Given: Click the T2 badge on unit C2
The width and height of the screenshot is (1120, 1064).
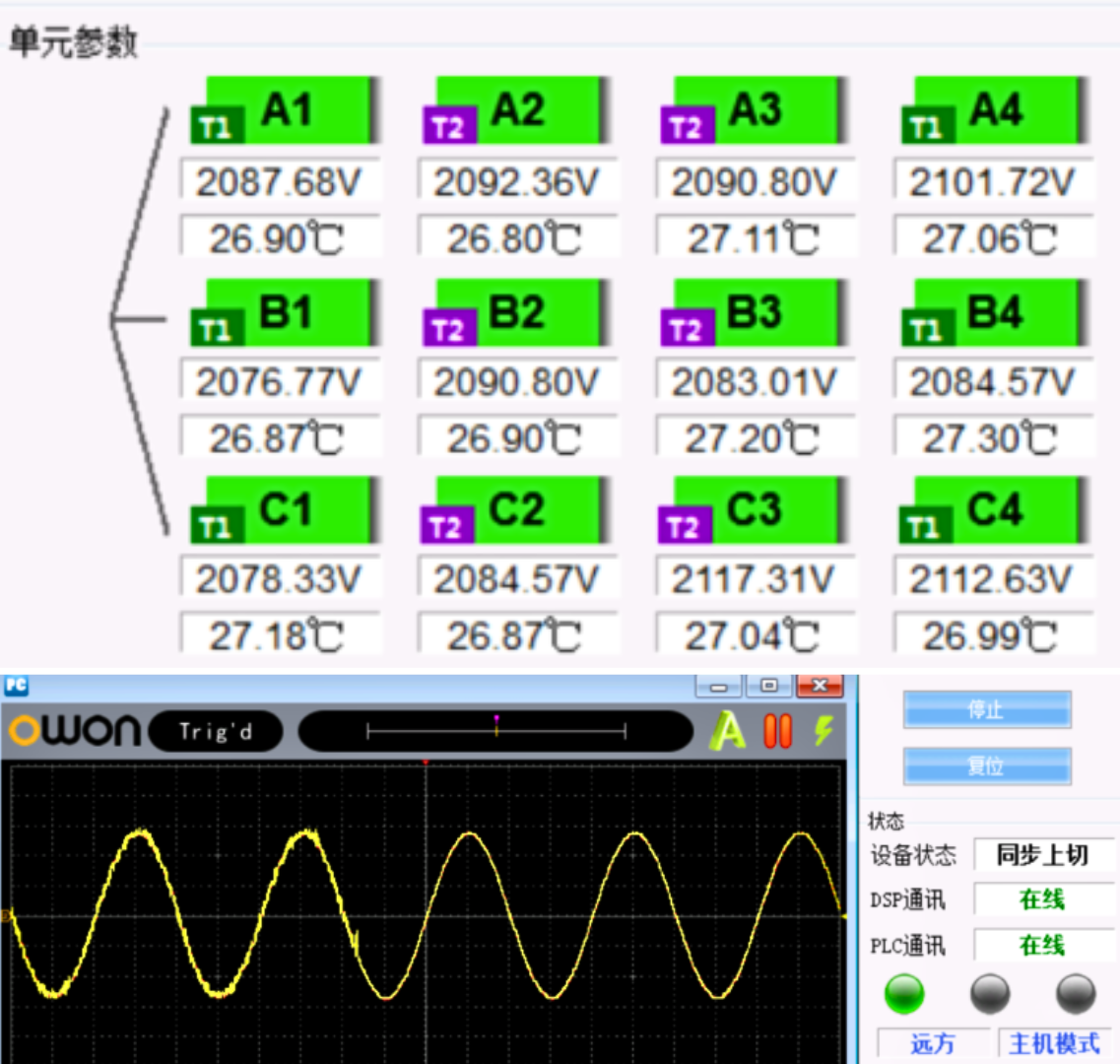Looking at the screenshot, I should 447,526.
